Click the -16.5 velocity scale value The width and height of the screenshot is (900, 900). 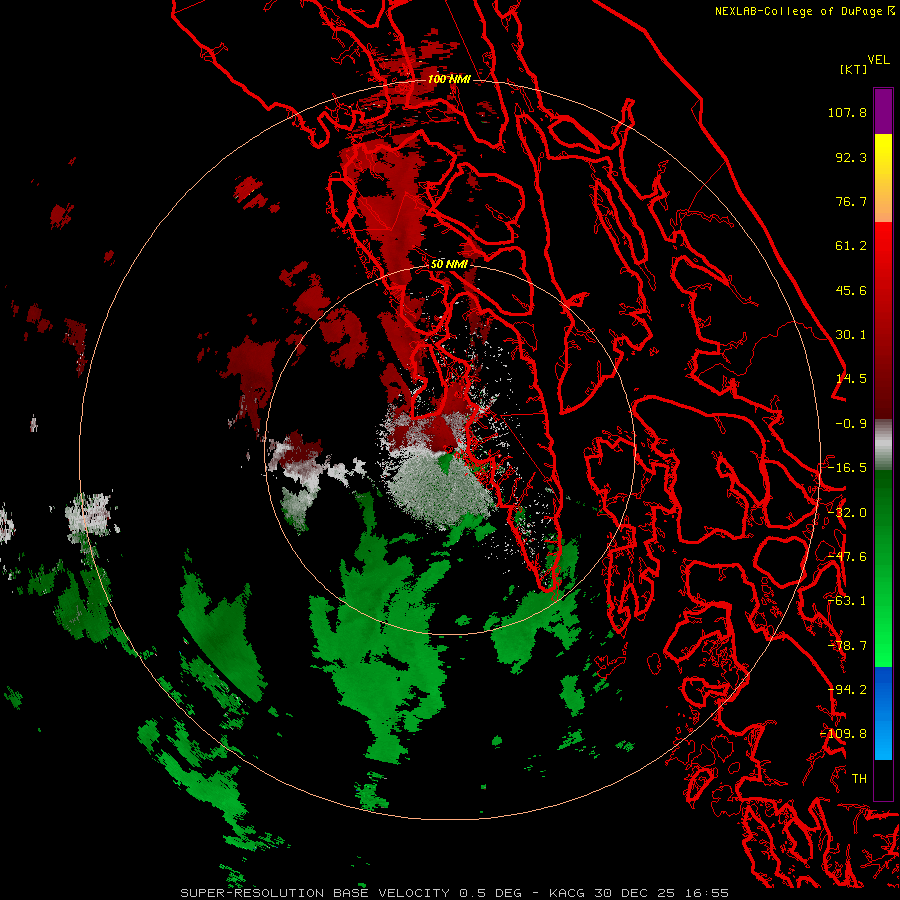[847, 468]
